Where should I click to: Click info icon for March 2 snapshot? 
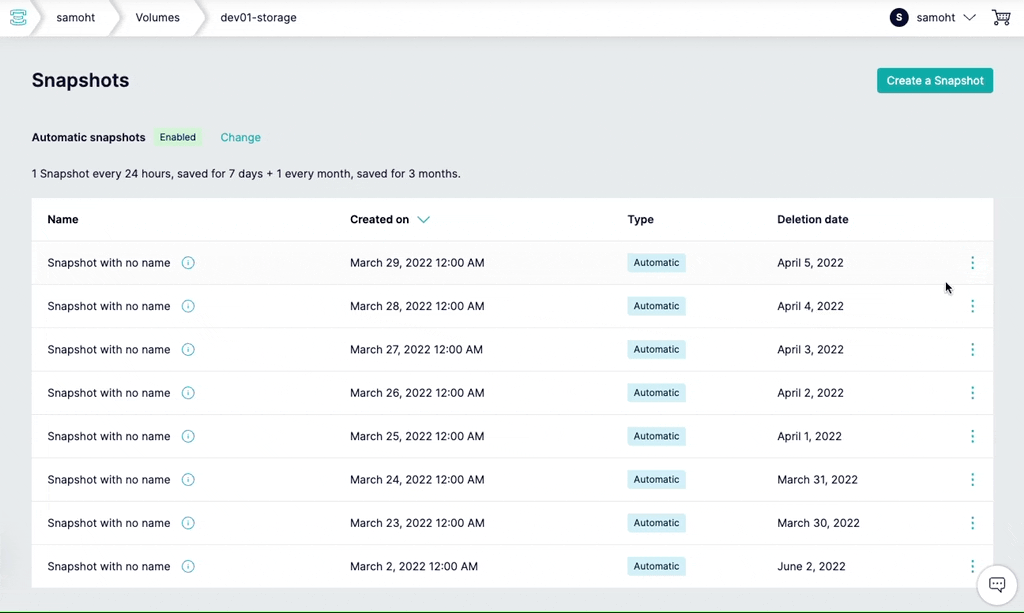(x=188, y=567)
